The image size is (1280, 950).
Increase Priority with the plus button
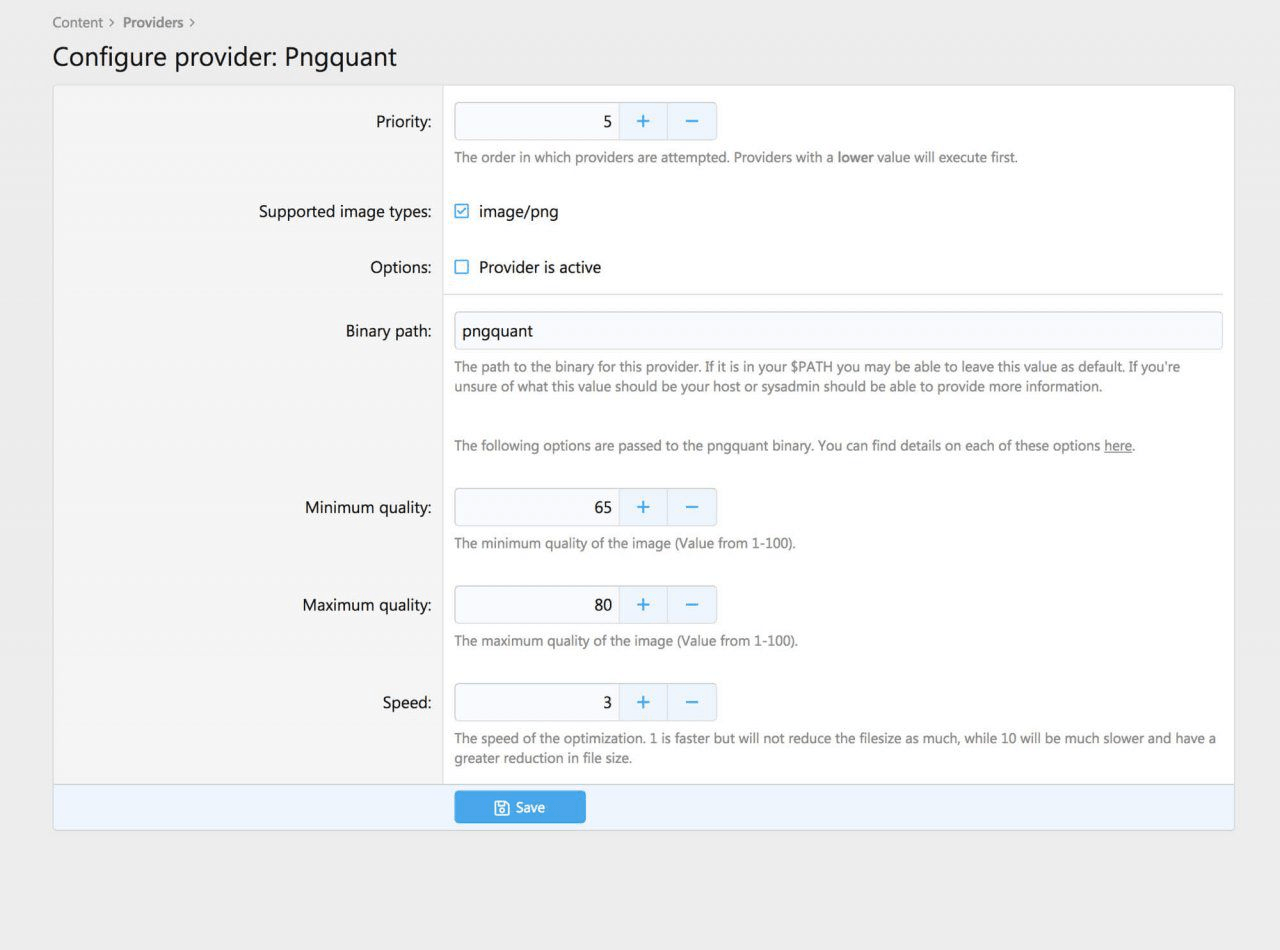click(643, 121)
